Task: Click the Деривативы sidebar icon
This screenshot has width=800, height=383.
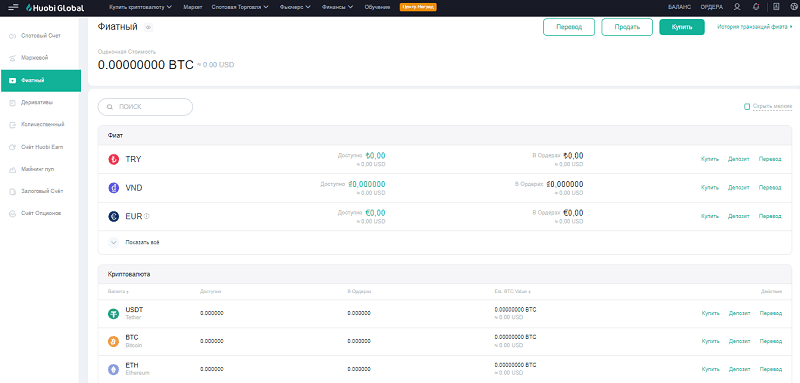Action: click(x=13, y=103)
